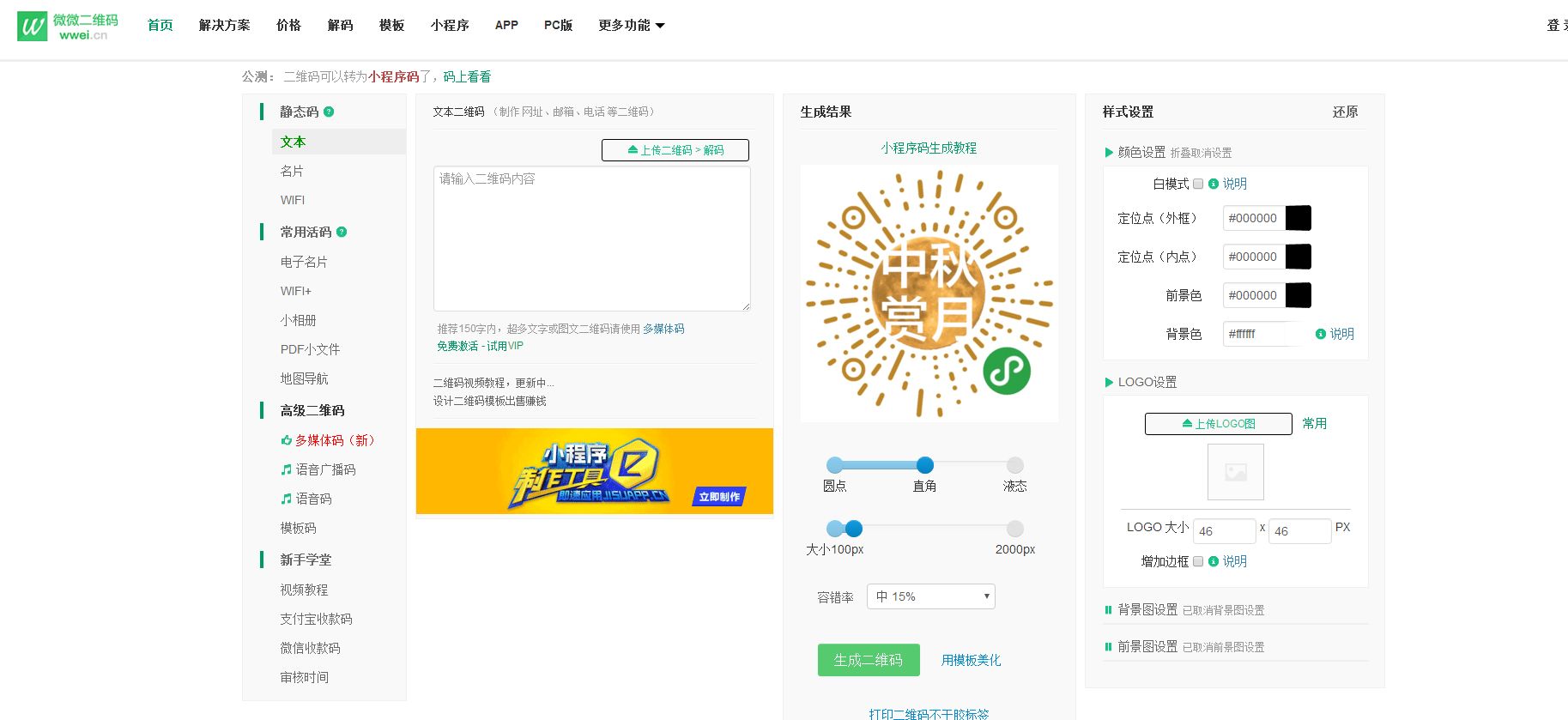
Task: Click the 免费激活 - 试用VIP link
Action: point(480,346)
